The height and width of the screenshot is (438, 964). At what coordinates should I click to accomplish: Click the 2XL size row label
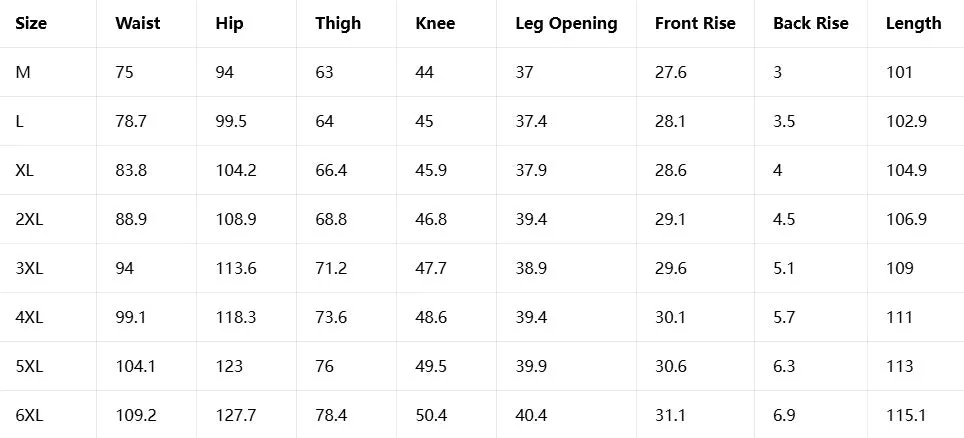pos(30,219)
